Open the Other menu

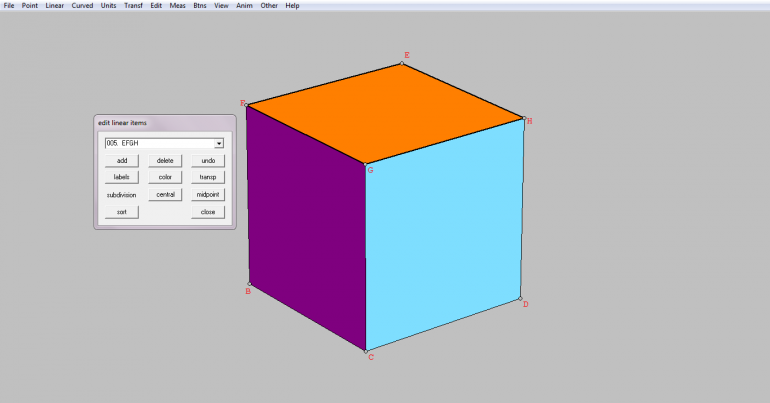tap(269, 5)
